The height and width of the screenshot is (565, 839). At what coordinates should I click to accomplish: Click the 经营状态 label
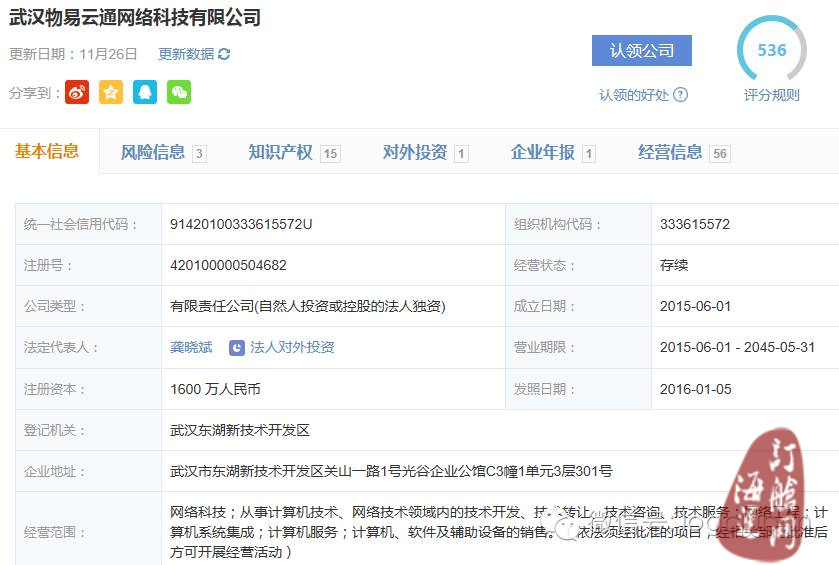click(x=544, y=265)
